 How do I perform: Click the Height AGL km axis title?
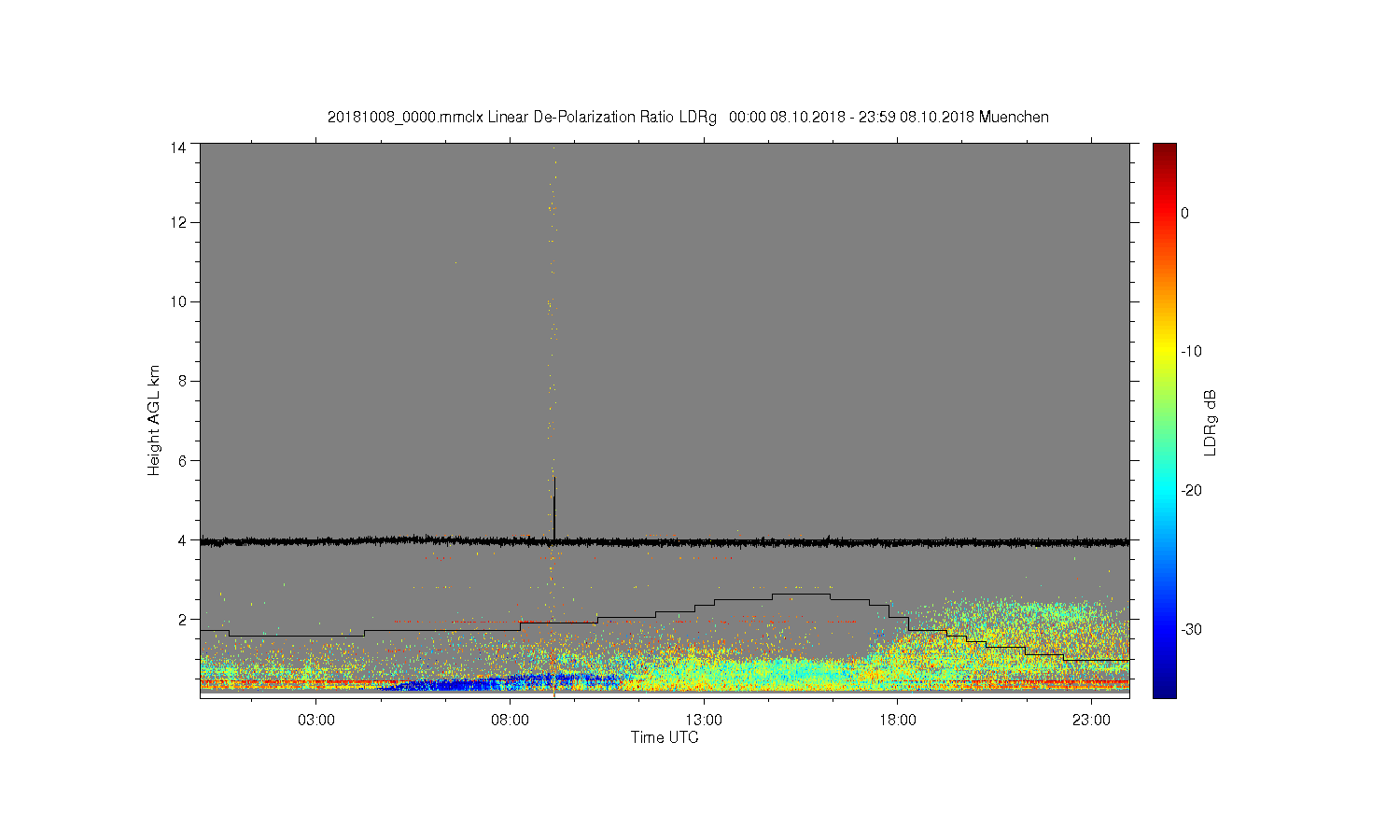[154, 420]
